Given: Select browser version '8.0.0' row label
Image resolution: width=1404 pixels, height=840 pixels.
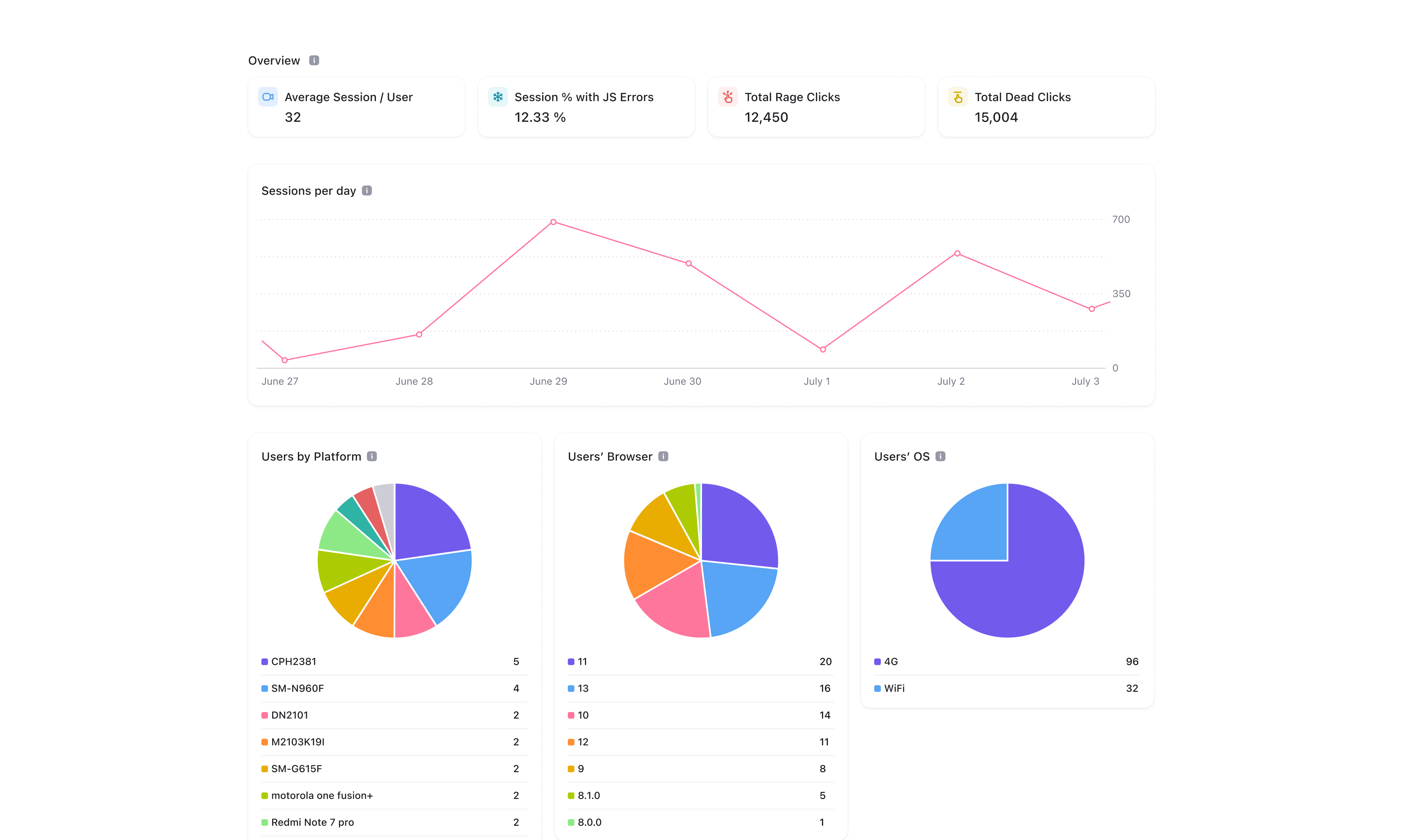Looking at the screenshot, I should (590, 822).
